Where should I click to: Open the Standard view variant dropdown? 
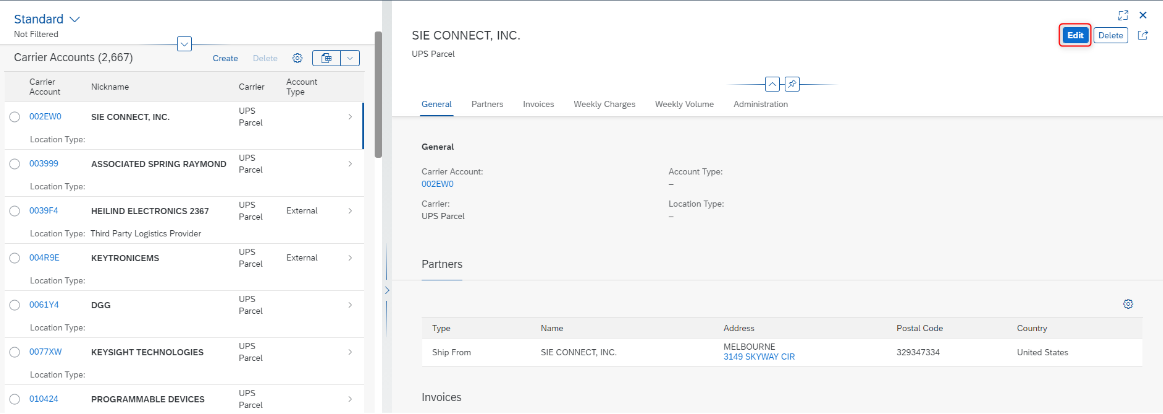pos(47,19)
